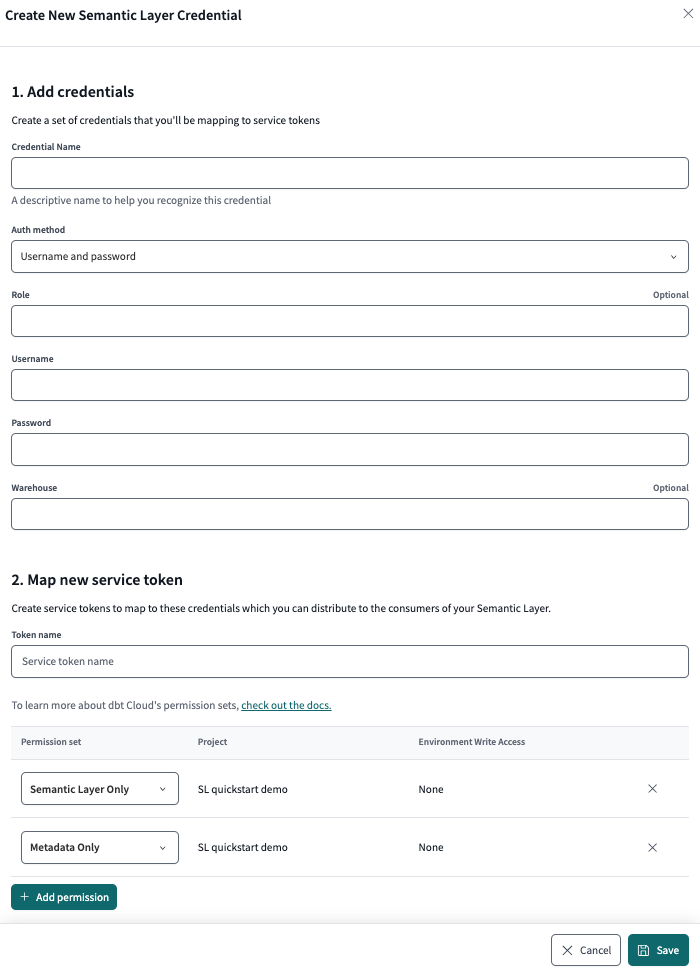Click the Cancel button
700x968 pixels.
[585, 950]
